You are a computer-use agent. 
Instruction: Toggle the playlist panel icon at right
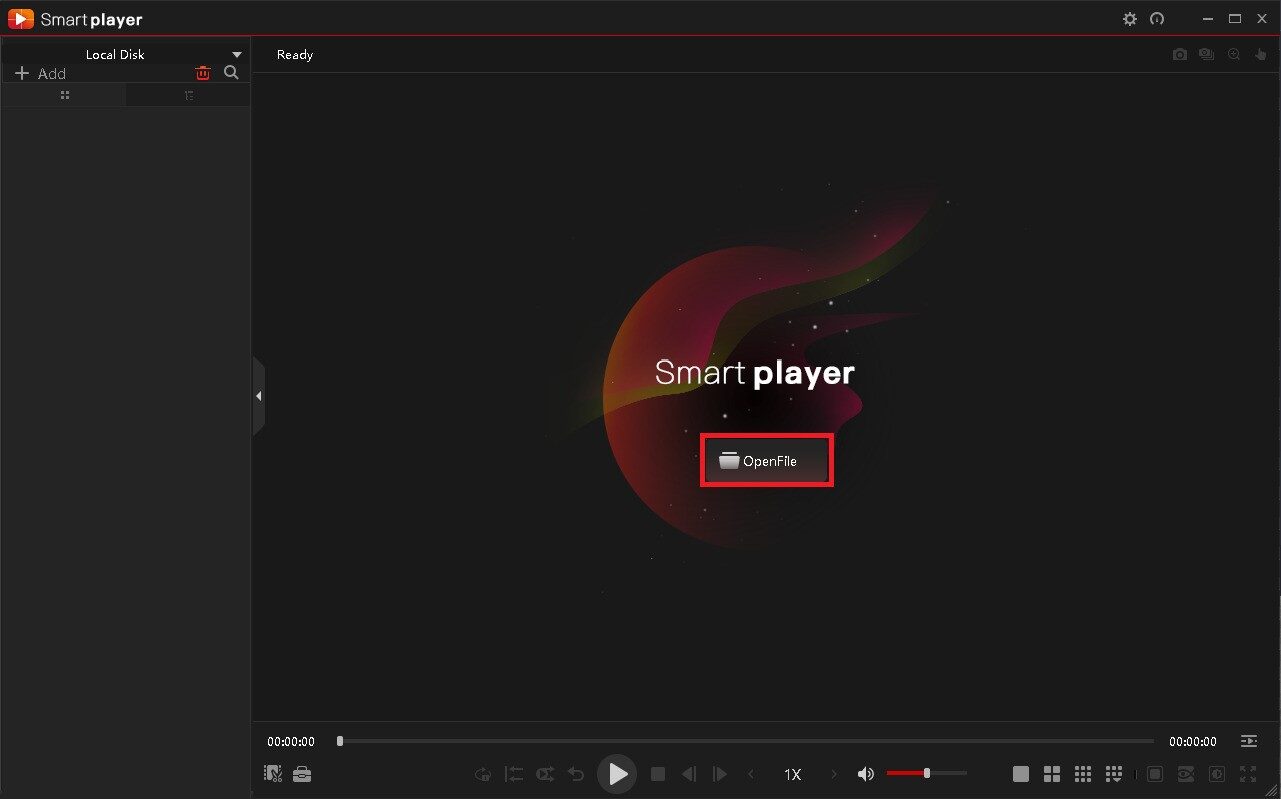(x=1249, y=741)
